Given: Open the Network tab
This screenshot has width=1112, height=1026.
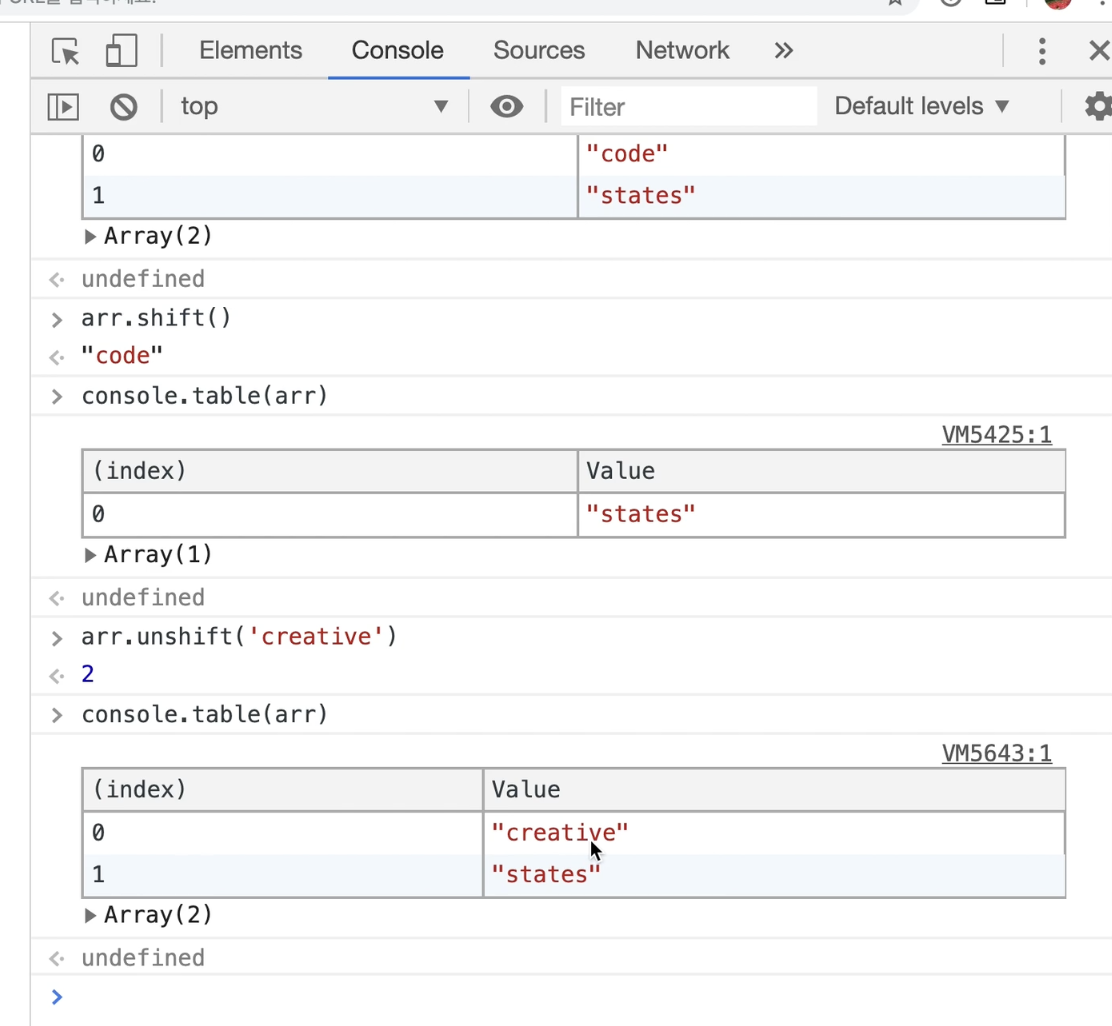Looking at the screenshot, I should [682, 50].
